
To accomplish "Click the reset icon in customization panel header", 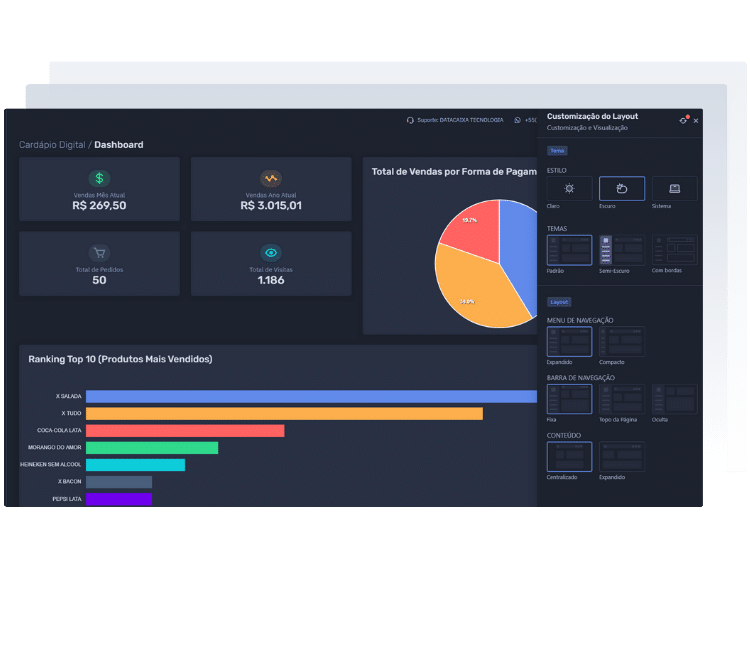I will [x=683, y=120].
